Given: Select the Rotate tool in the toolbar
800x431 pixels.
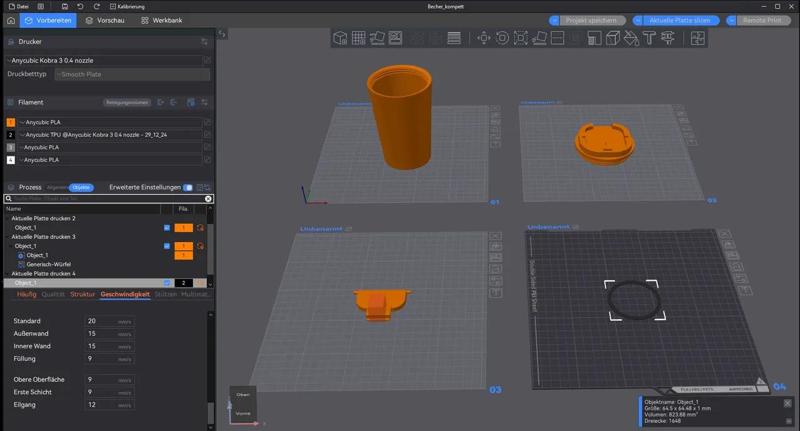Looking at the screenshot, I should click(502, 38).
